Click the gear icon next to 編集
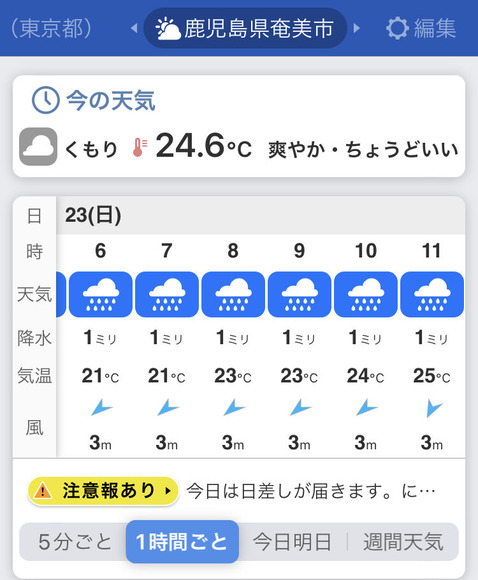Screen dimensions: 478x580 (x=397, y=28)
